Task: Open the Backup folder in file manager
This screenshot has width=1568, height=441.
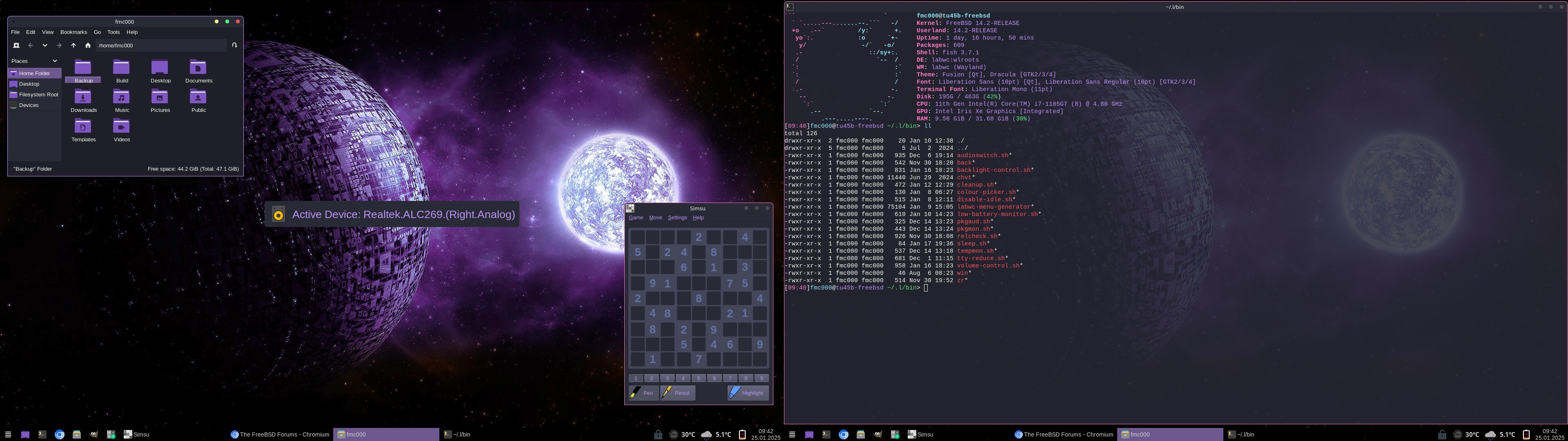Action: 83,71
